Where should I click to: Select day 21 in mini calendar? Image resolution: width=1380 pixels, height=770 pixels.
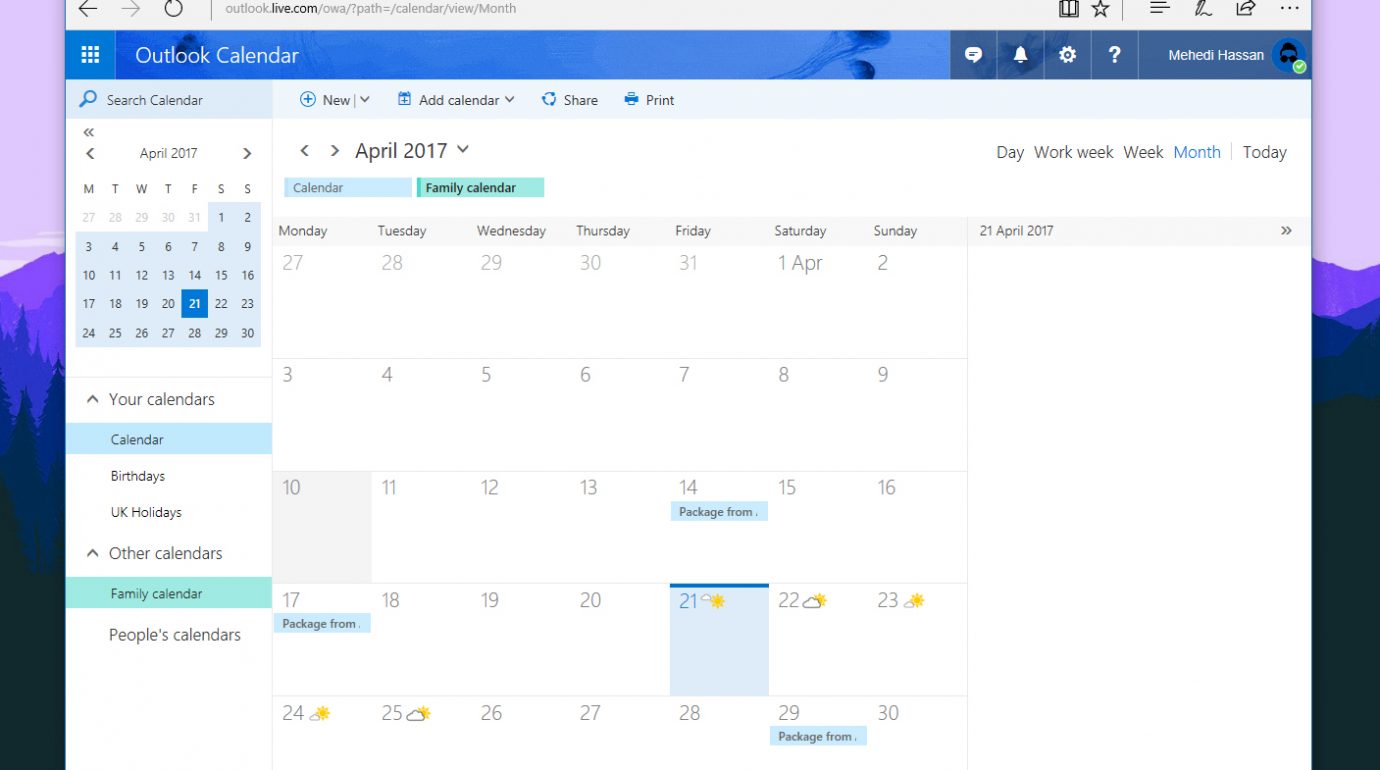click(194, 304)
